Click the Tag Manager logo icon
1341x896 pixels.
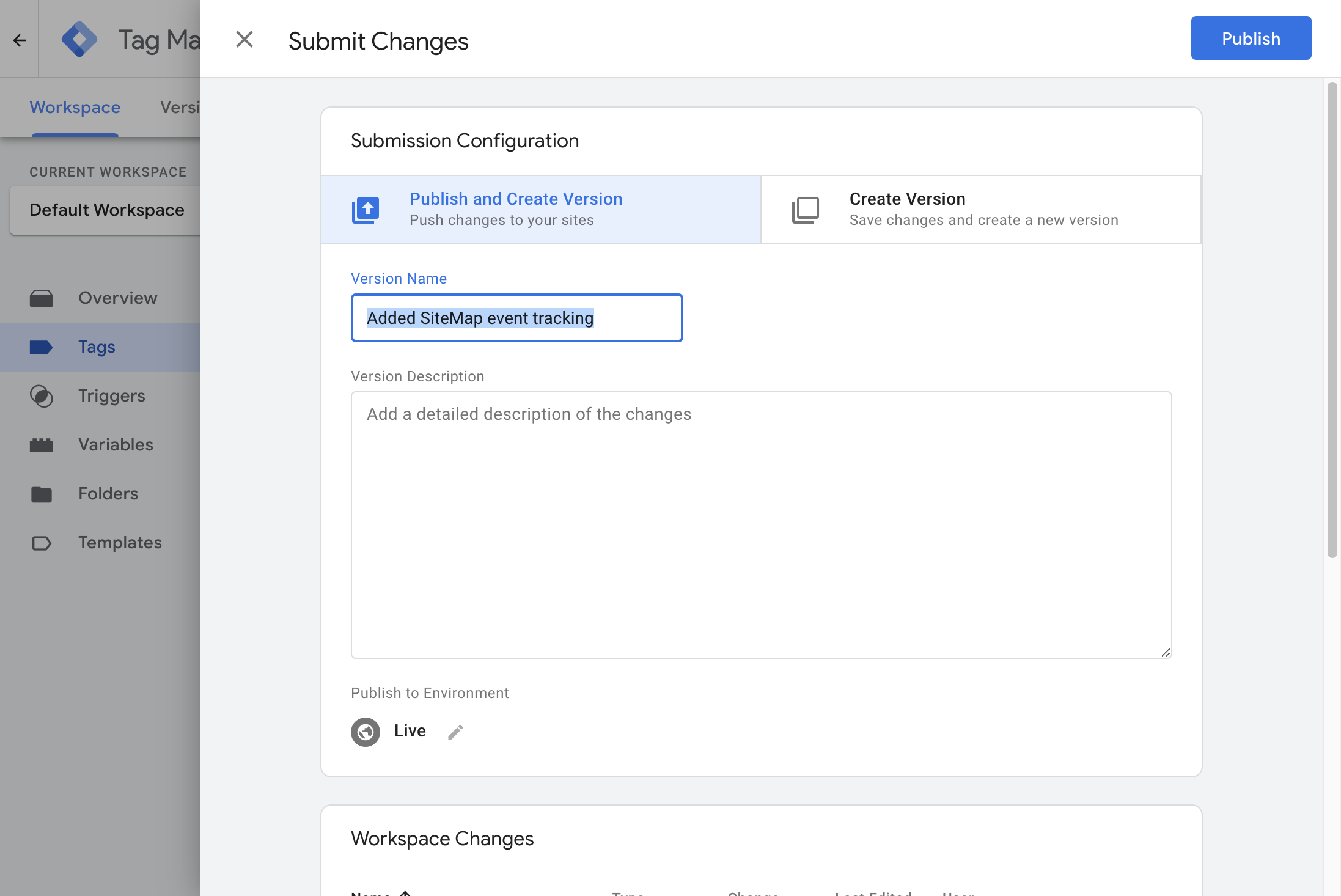pos(79,40)
